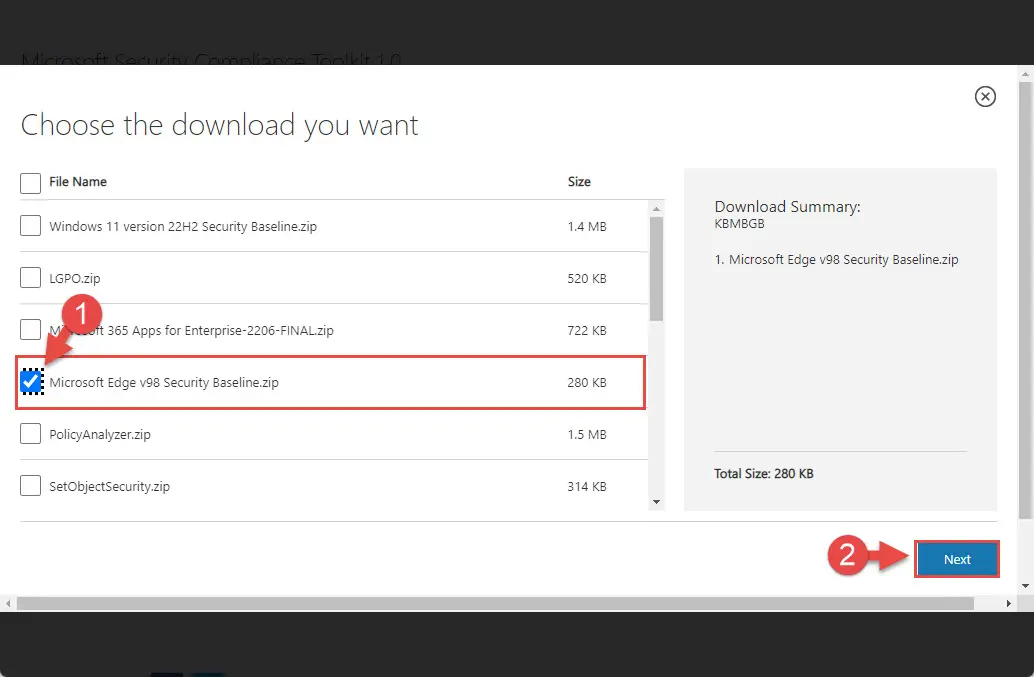Click the 'KBMBGB' label in summary
This screenshot has height=677, width=1034.
(x=739, y=223)
